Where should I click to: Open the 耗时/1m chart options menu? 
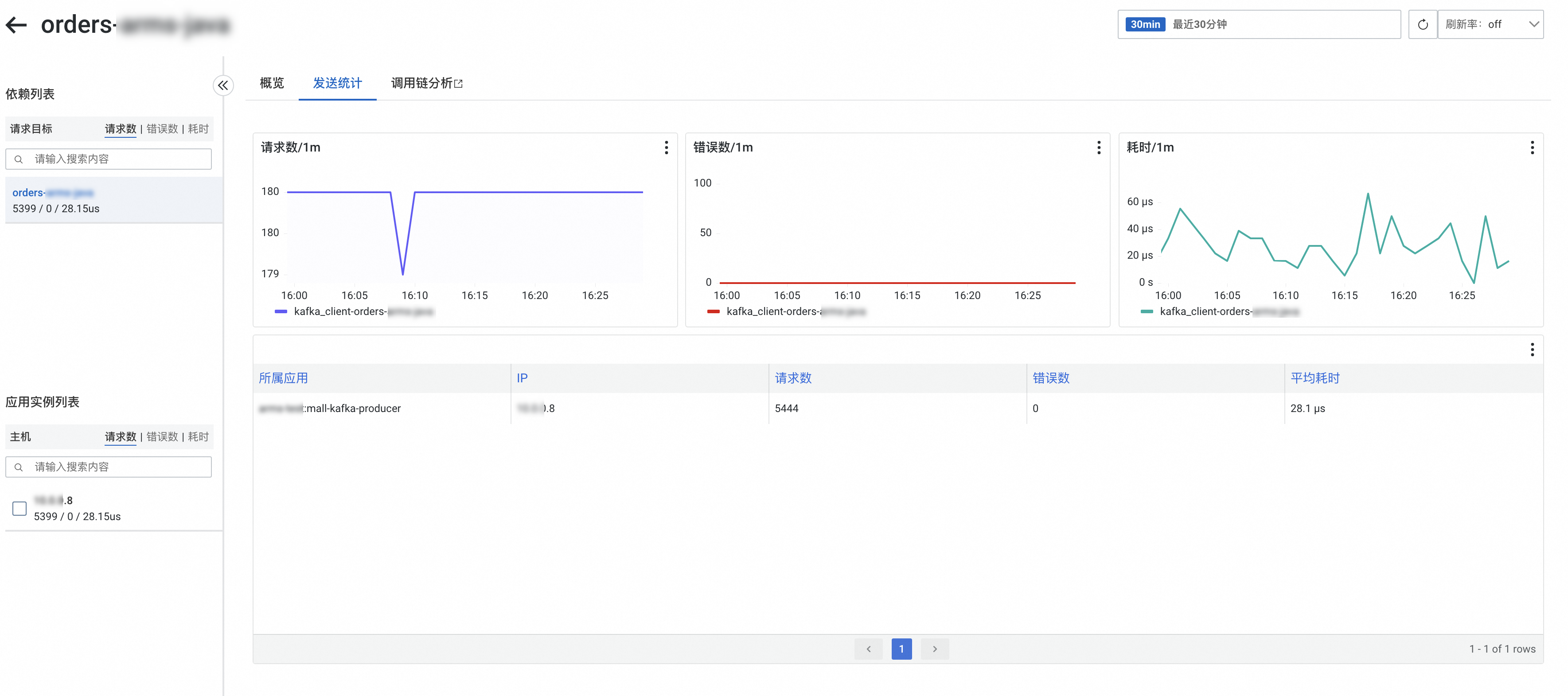(1532, 148)
